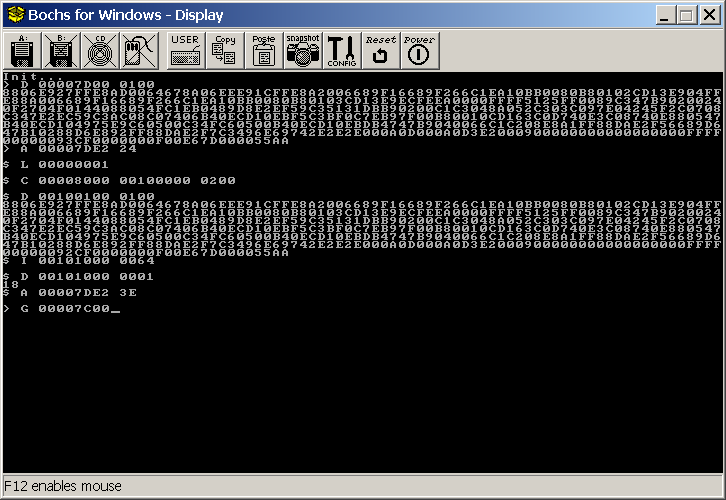Toggle the mouse capture icon
The width and height of the screenshot is (726, 500).
pos(139,50)
